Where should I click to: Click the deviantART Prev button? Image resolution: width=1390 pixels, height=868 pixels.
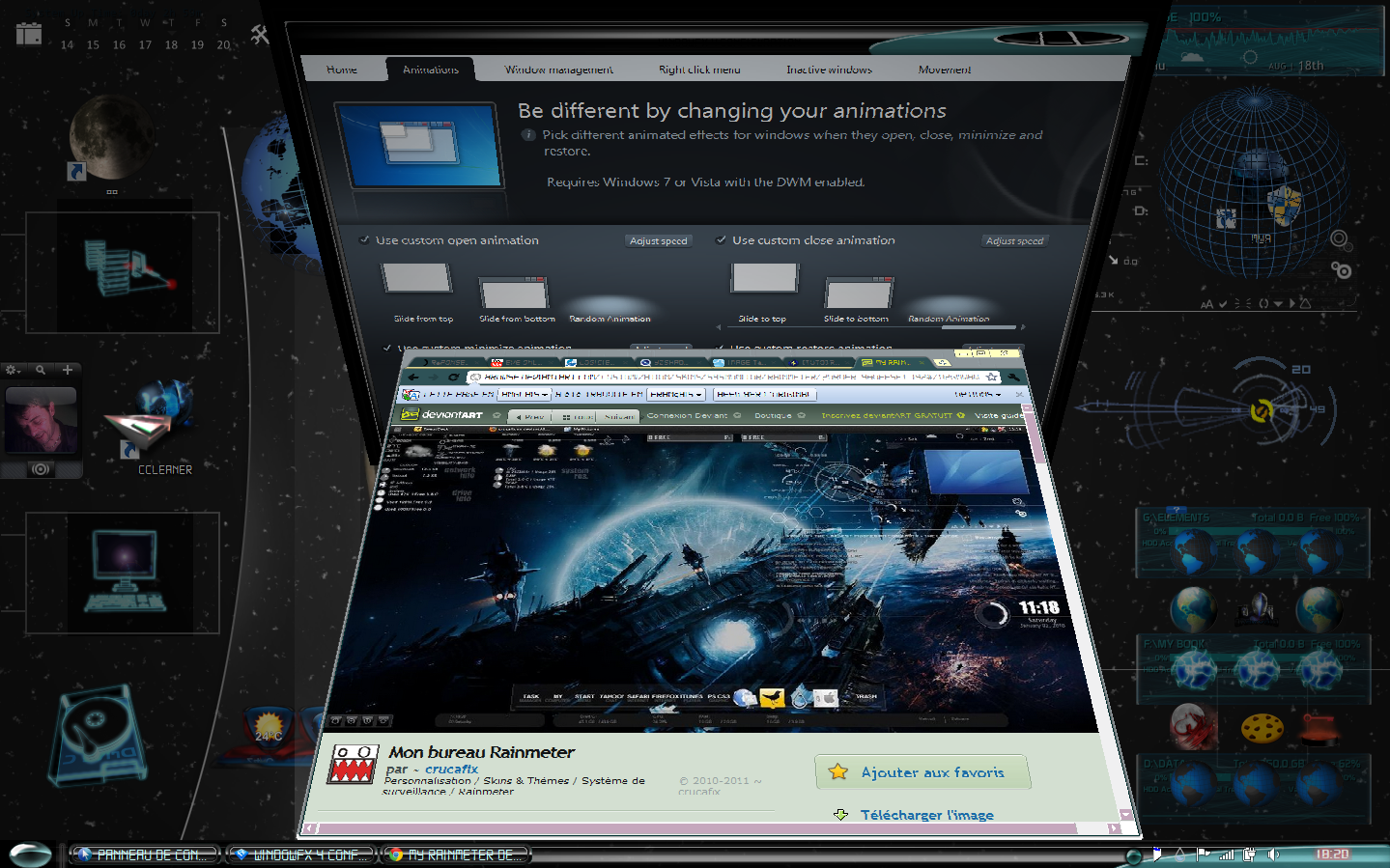click(531, 416)
